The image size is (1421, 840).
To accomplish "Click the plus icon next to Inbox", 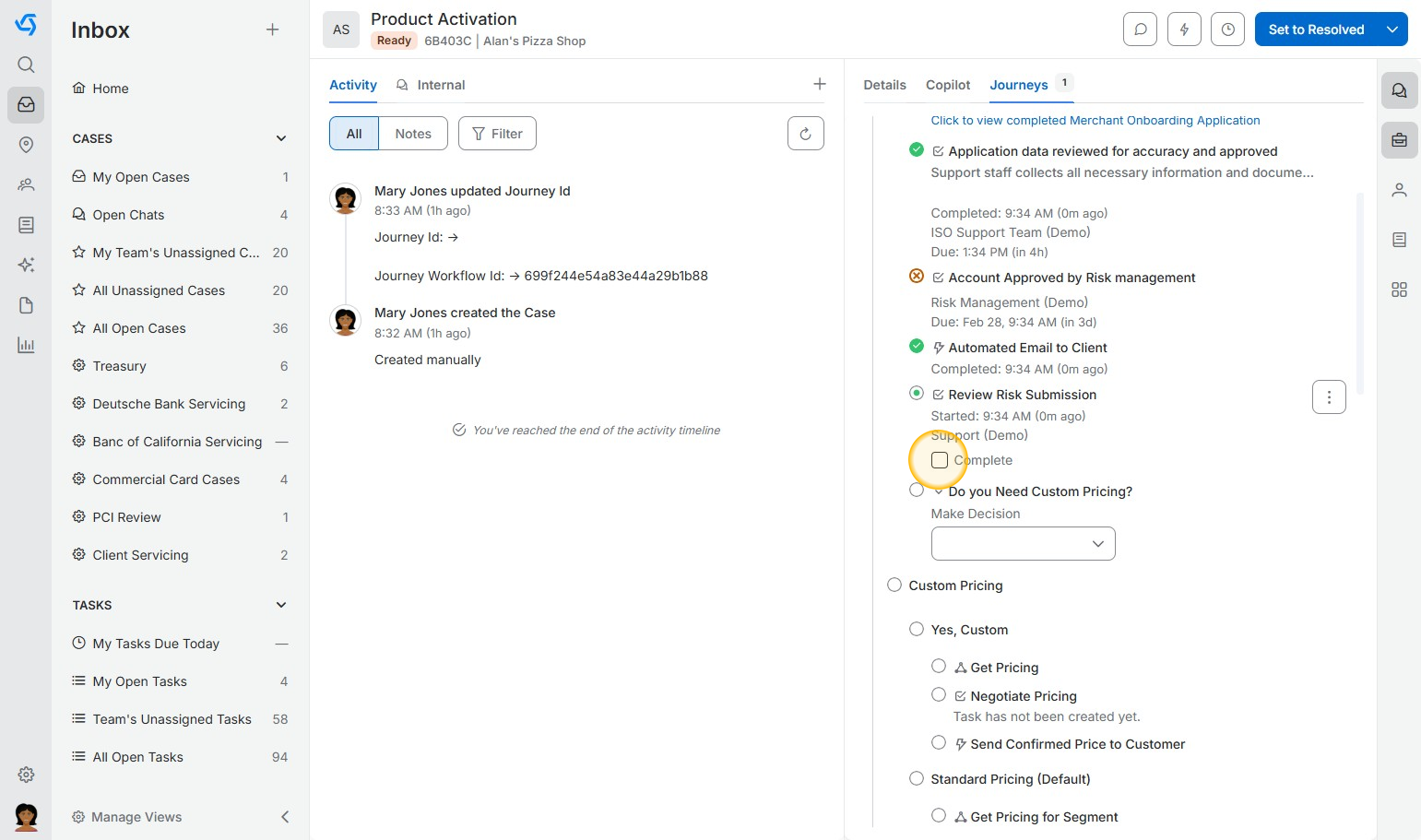I will (272, 30).
